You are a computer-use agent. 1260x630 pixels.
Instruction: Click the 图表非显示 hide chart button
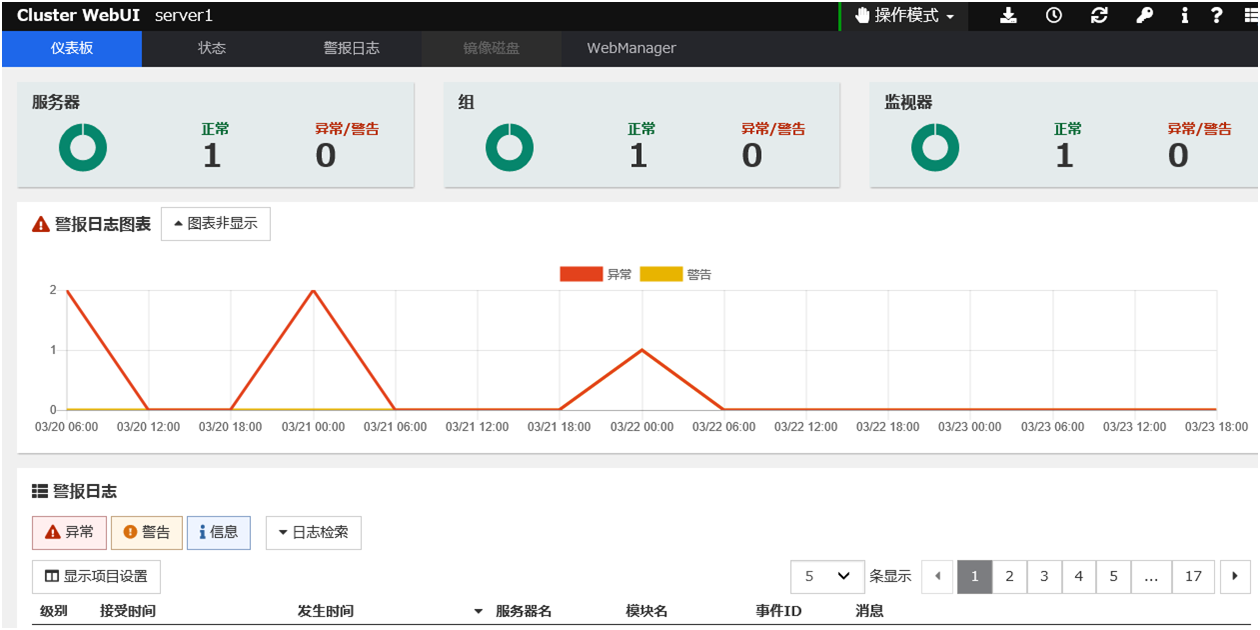click(215, 224)
